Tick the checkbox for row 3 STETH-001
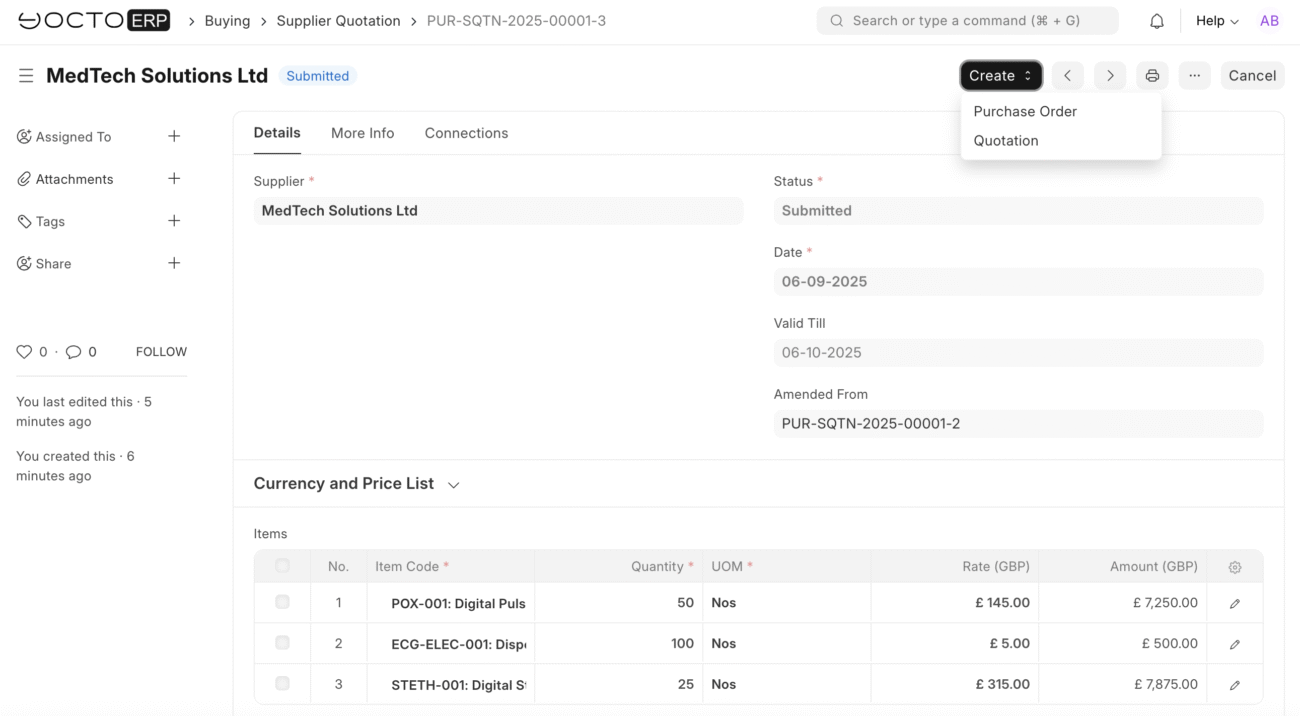 282,683
